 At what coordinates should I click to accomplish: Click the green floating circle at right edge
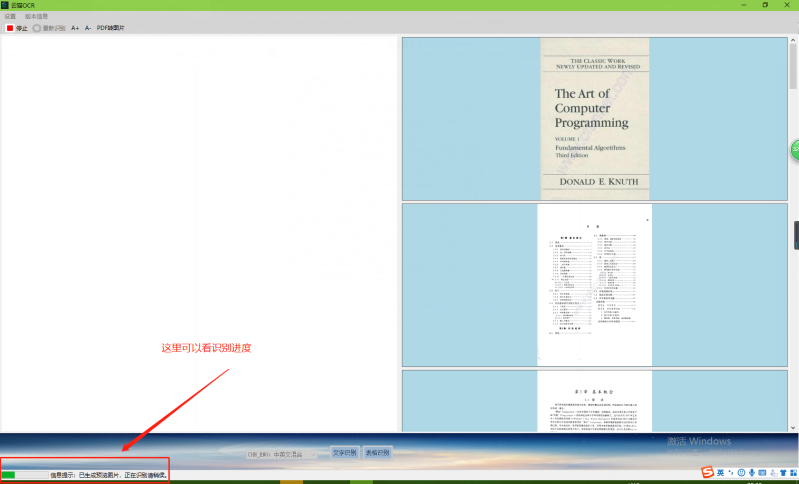click(795, 150)
